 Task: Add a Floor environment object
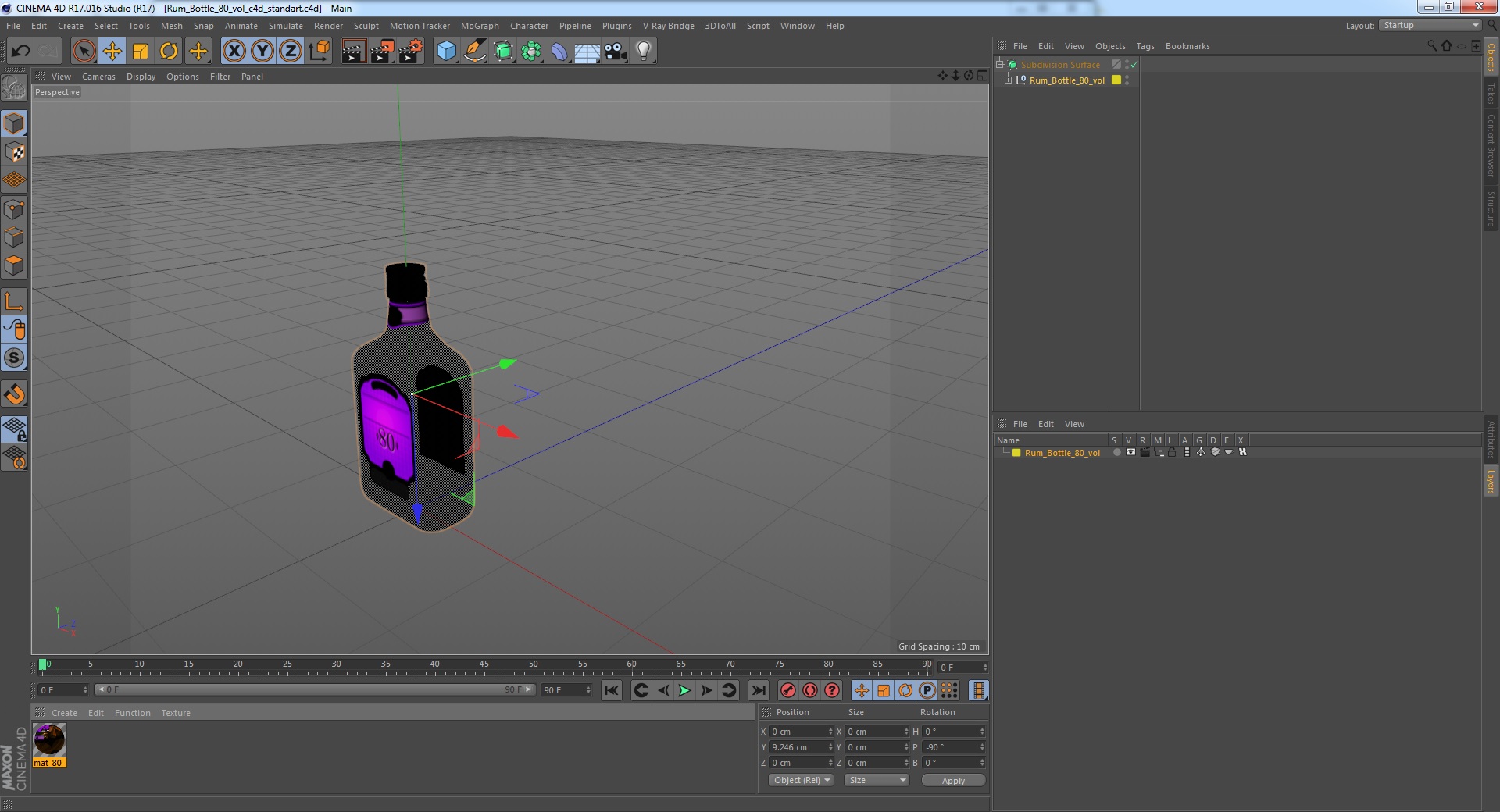click(x=587, y=52)
